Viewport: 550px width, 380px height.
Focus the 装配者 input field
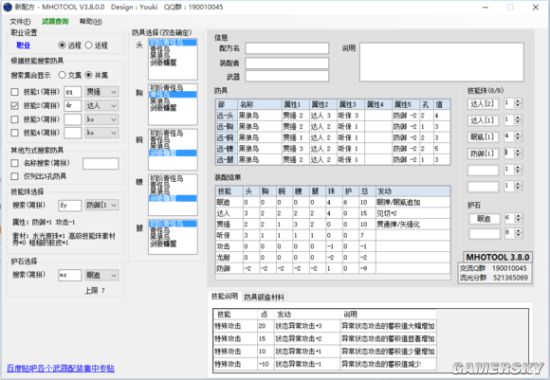pyautogui.click(x=287, y=63)
